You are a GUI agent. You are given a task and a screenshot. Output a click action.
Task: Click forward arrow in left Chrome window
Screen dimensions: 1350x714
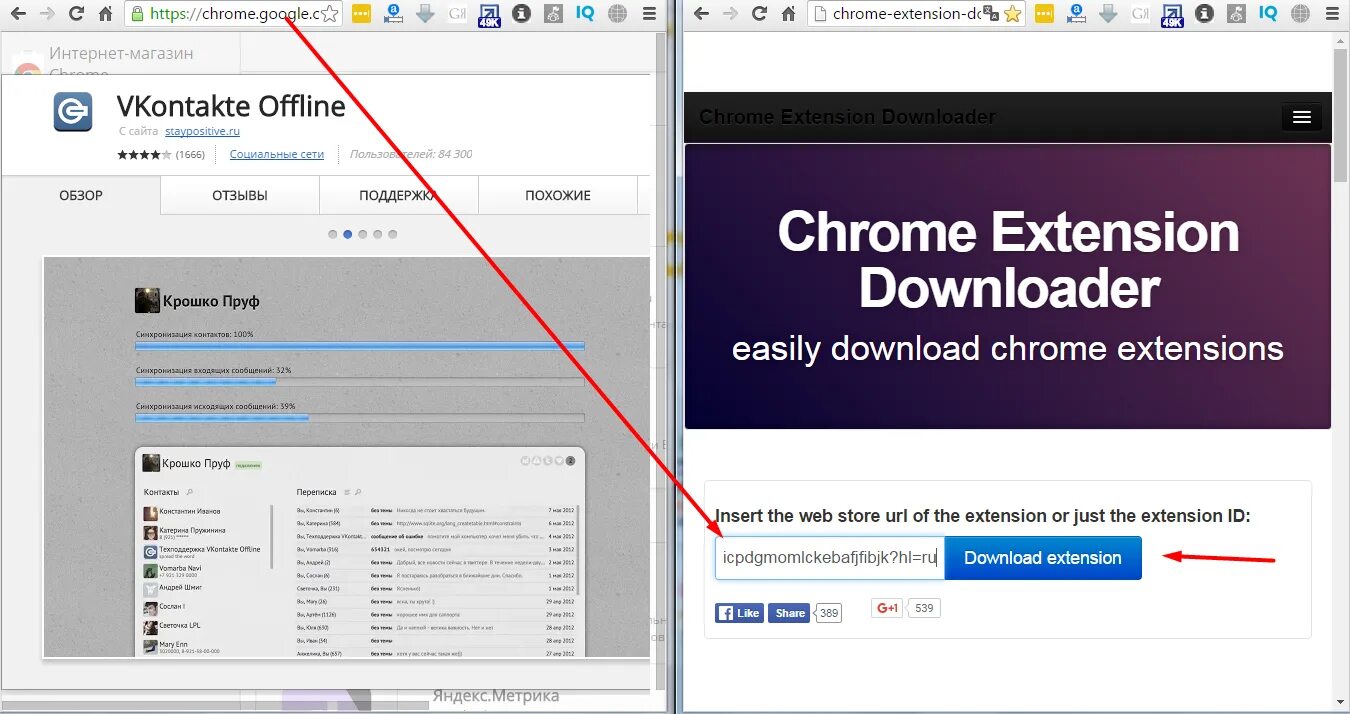point(46,14)
